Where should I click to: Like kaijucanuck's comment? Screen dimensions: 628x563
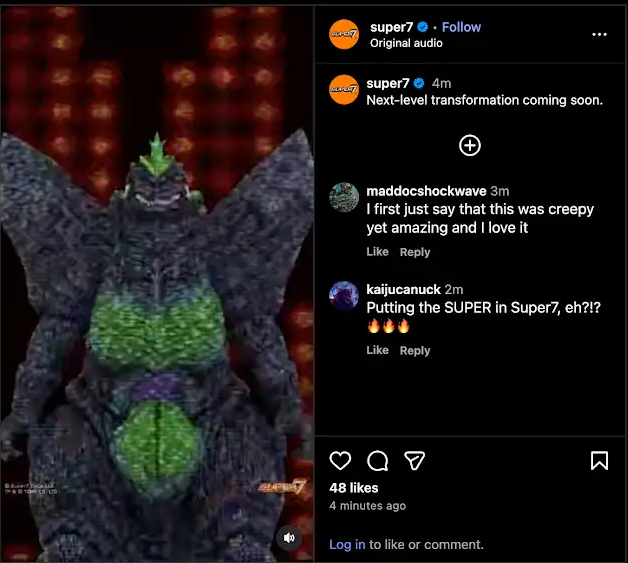[377, 350]
